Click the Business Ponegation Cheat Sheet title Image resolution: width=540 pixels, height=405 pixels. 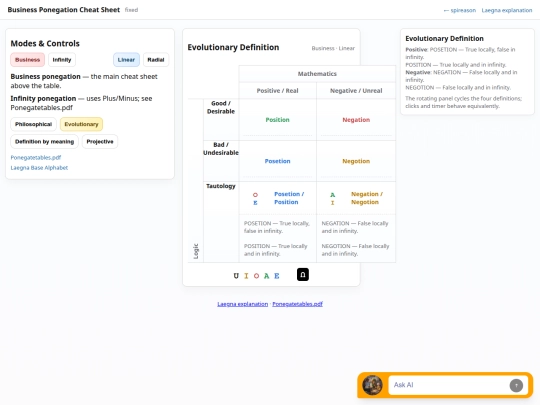tap(64, 10)
